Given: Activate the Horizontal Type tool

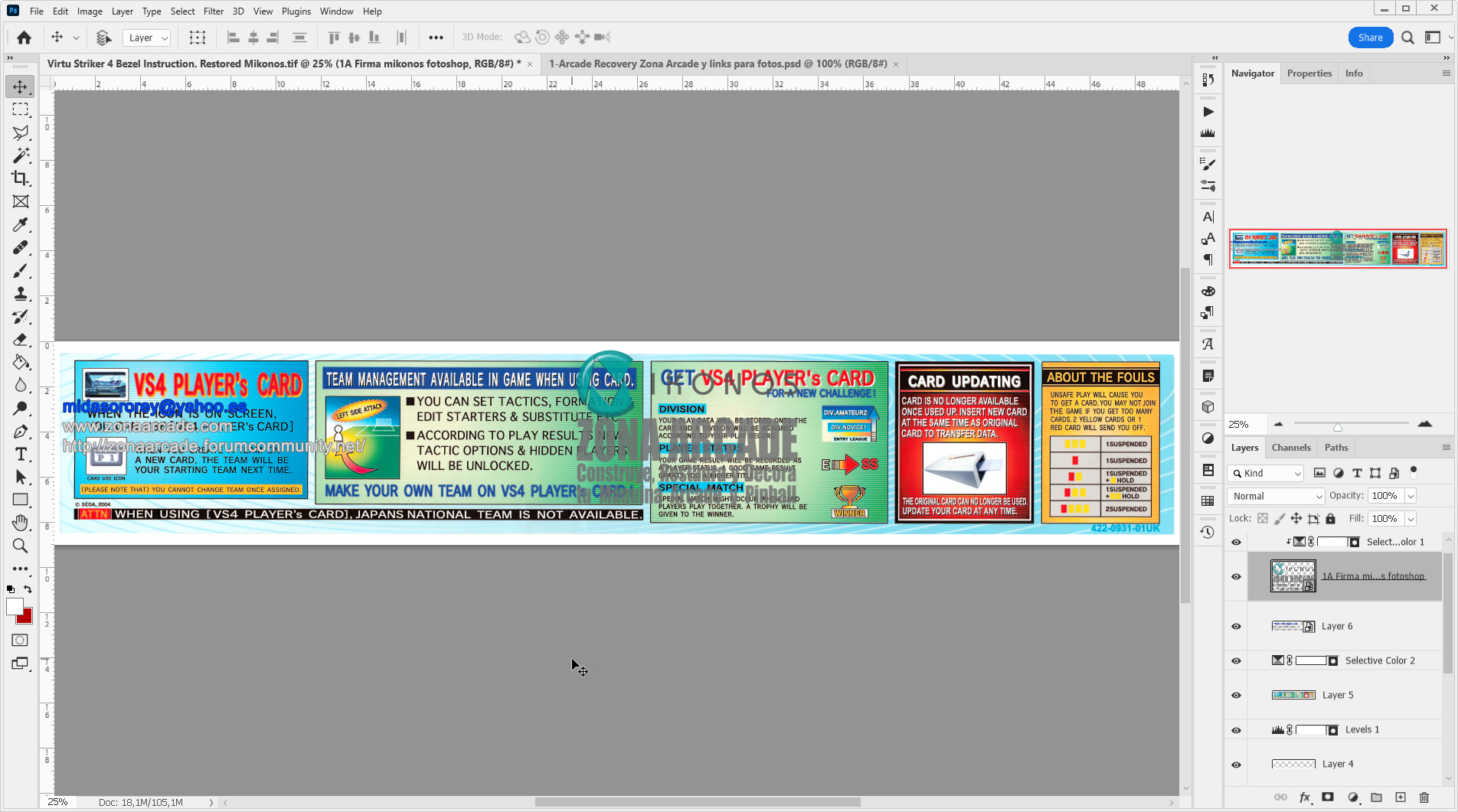Looking at the screenshot, I should [x=21, y=454].
